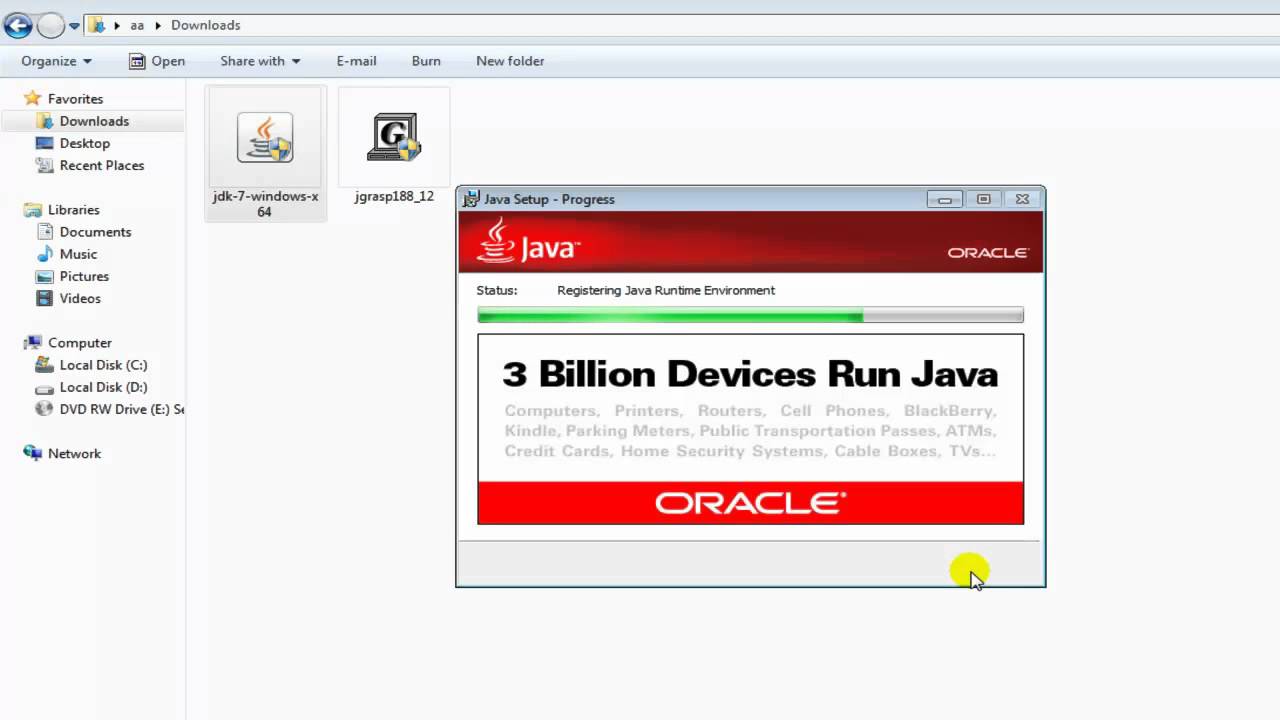Open Recent Places from Favorites
Image resolution: width=1280 pixels, height=720 pixels.
[x=102, y=165]
